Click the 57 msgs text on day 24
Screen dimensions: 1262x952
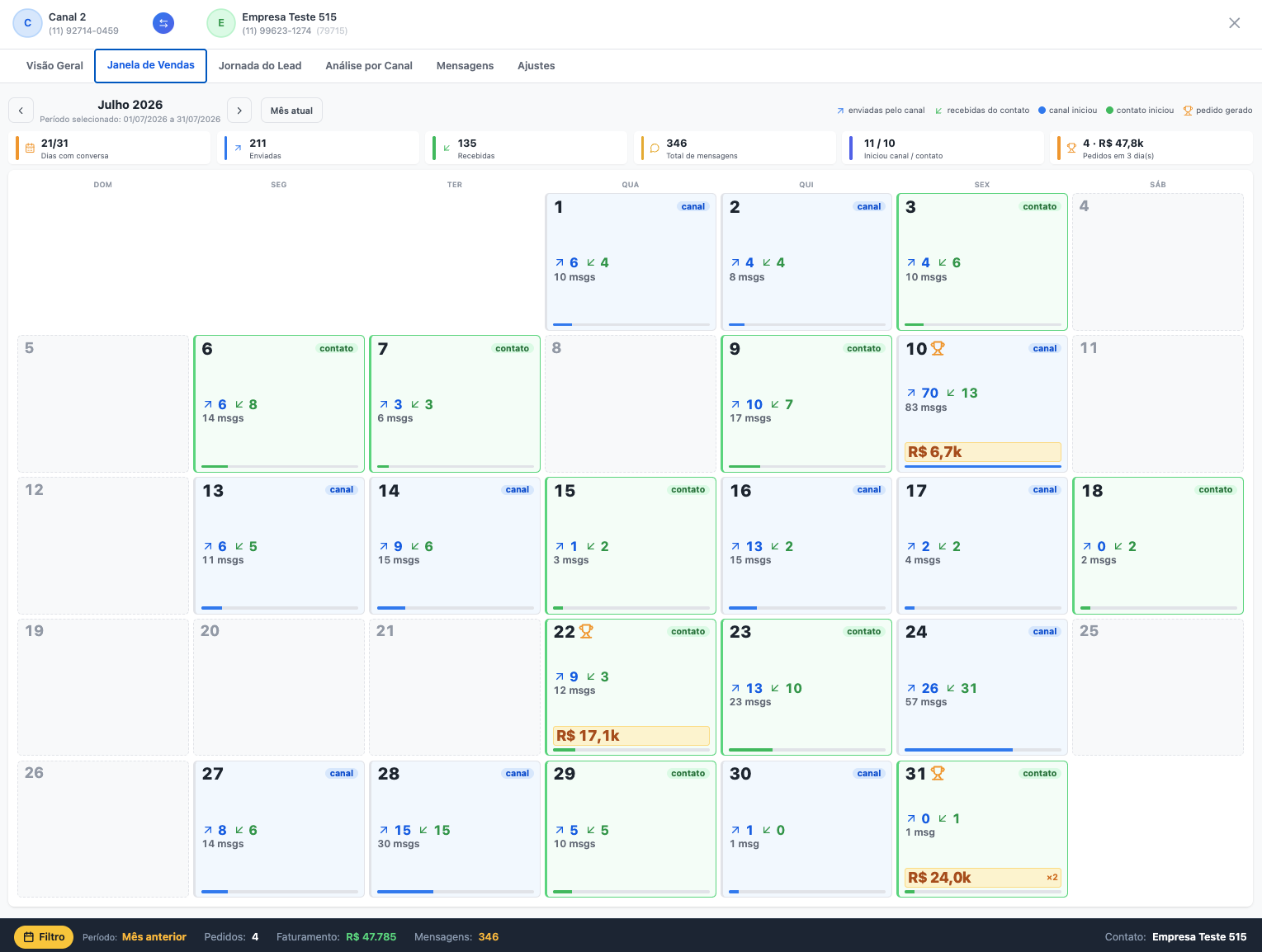[x=926, y=702]
